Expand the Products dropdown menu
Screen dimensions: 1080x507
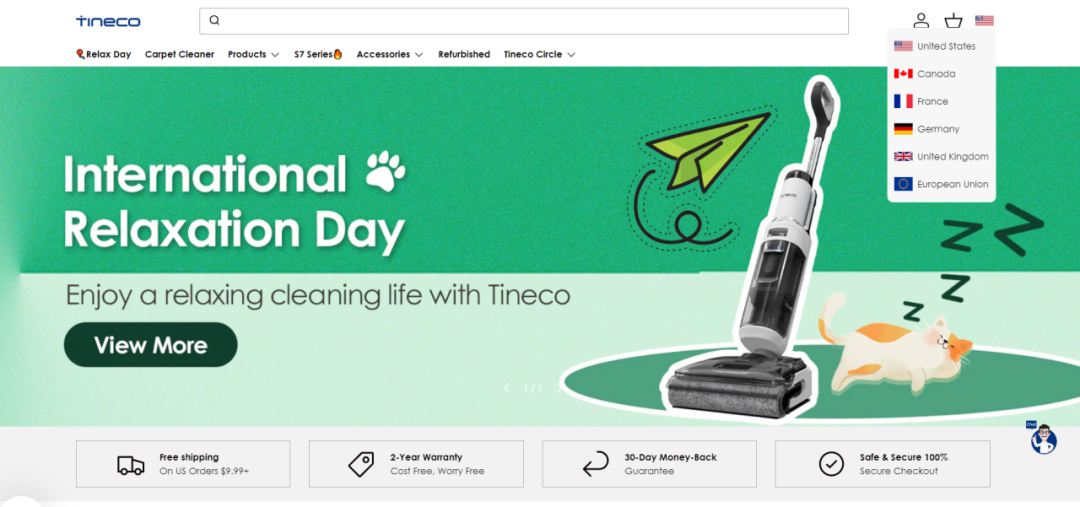tap(253, 54)
